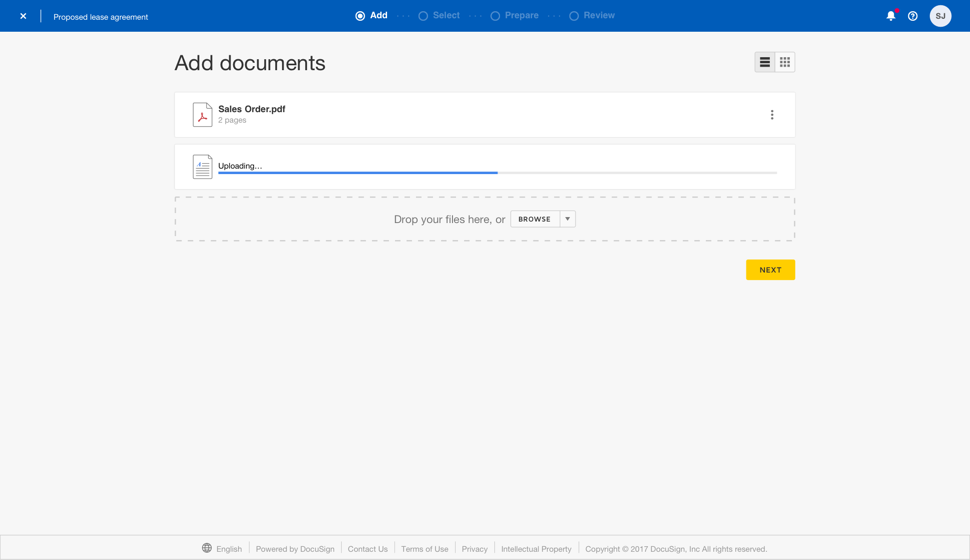
Task: Click the Copyright 2017 DocuSign text
Action: coord(676,549)
